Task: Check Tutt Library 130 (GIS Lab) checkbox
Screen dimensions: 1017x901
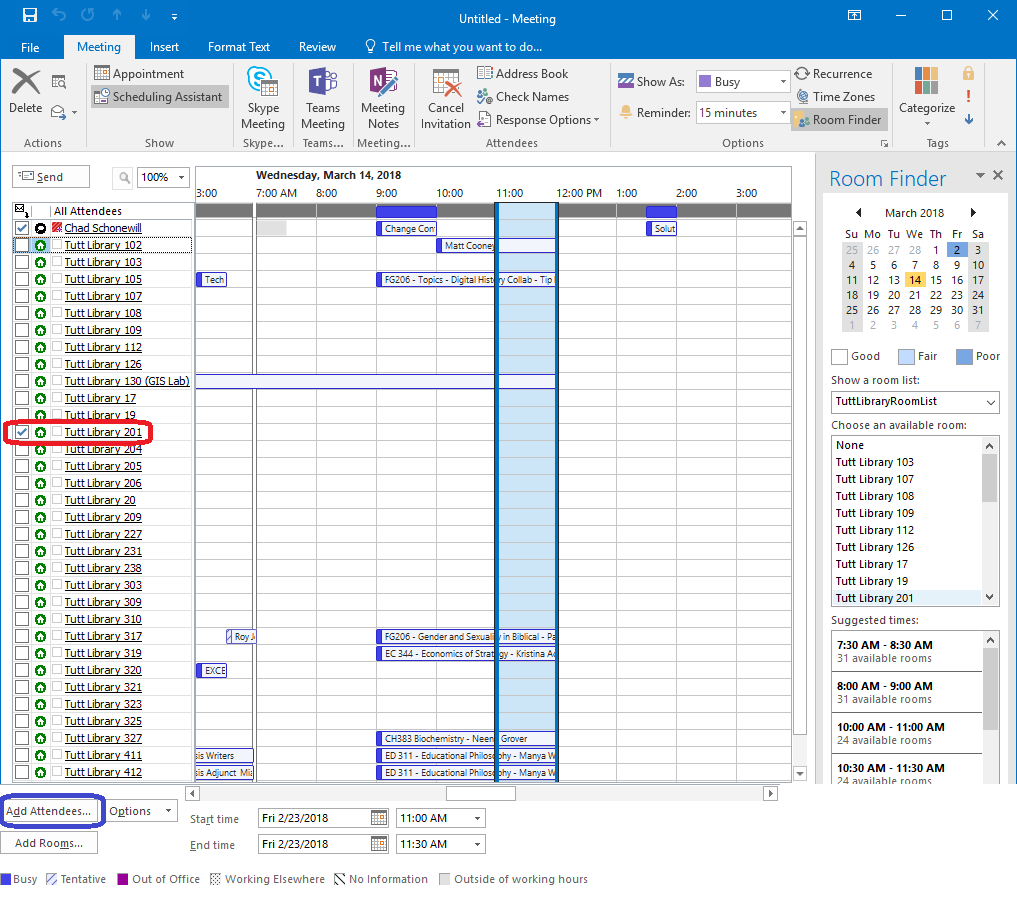Action: pyautogui.click(x=22, y=381)
